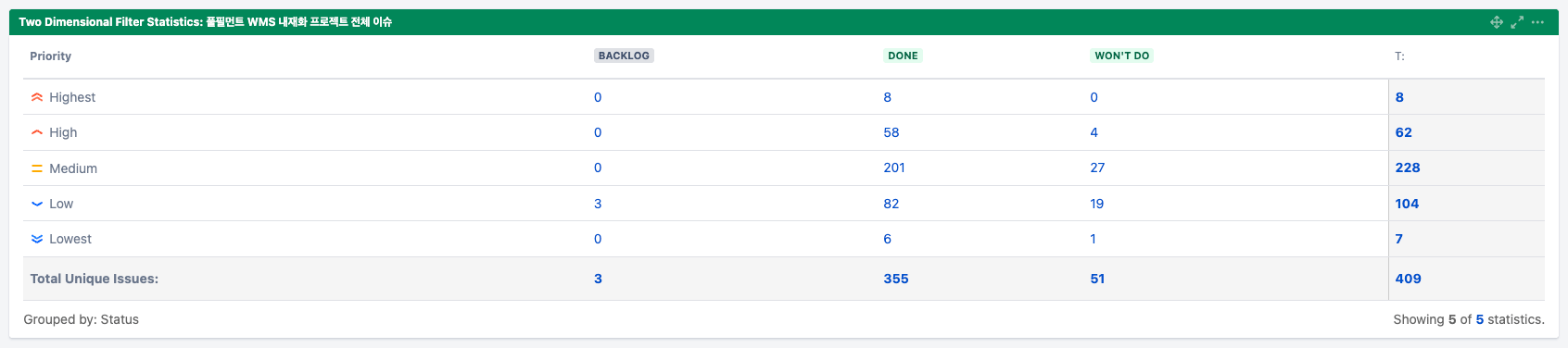The height and width of the screenshot is (348, 1568).
Task: Open the gadget three-dots options menu
Action: [x=1537, y=22]
